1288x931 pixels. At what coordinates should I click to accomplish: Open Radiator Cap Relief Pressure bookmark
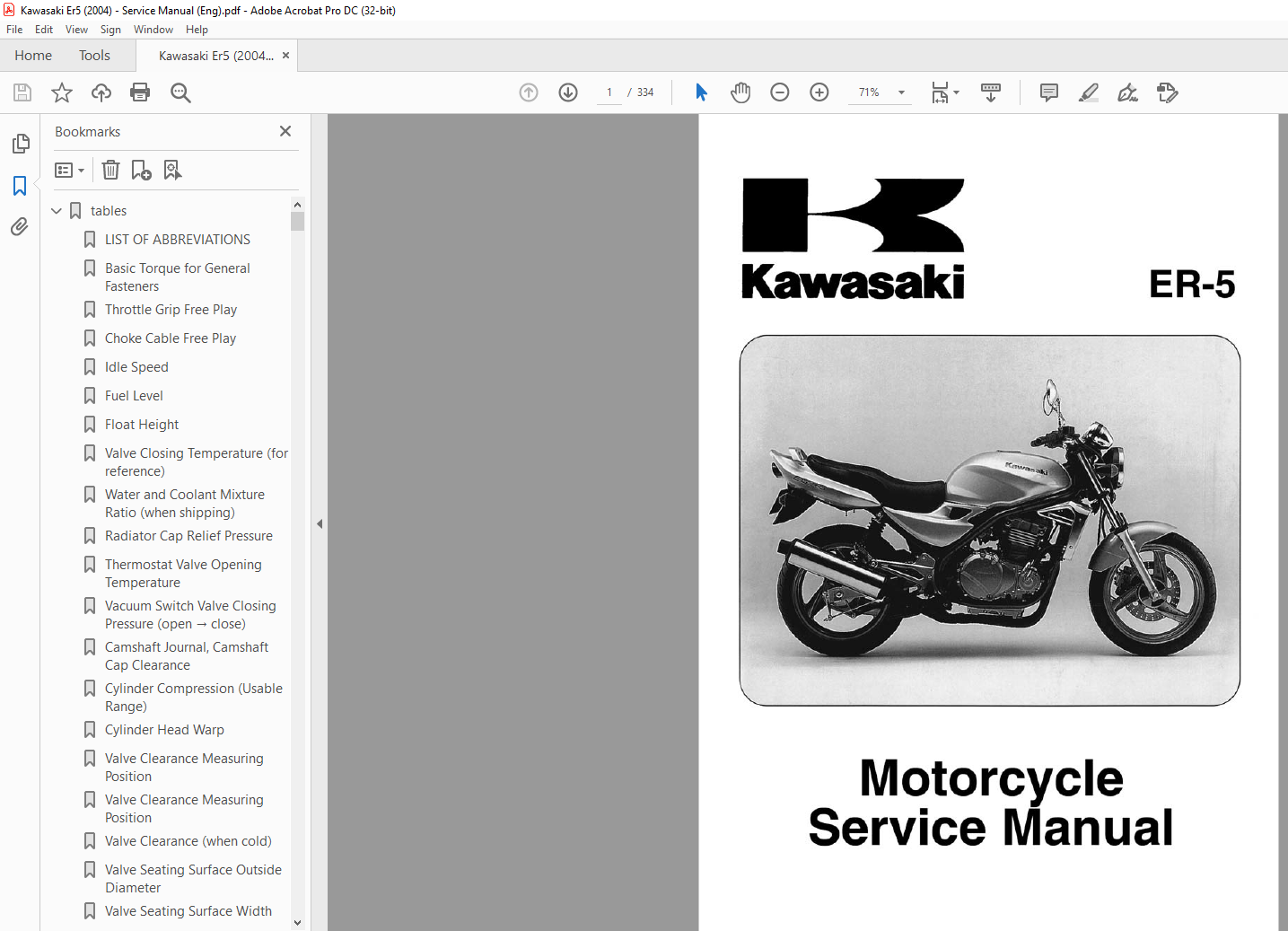(188, 536)
